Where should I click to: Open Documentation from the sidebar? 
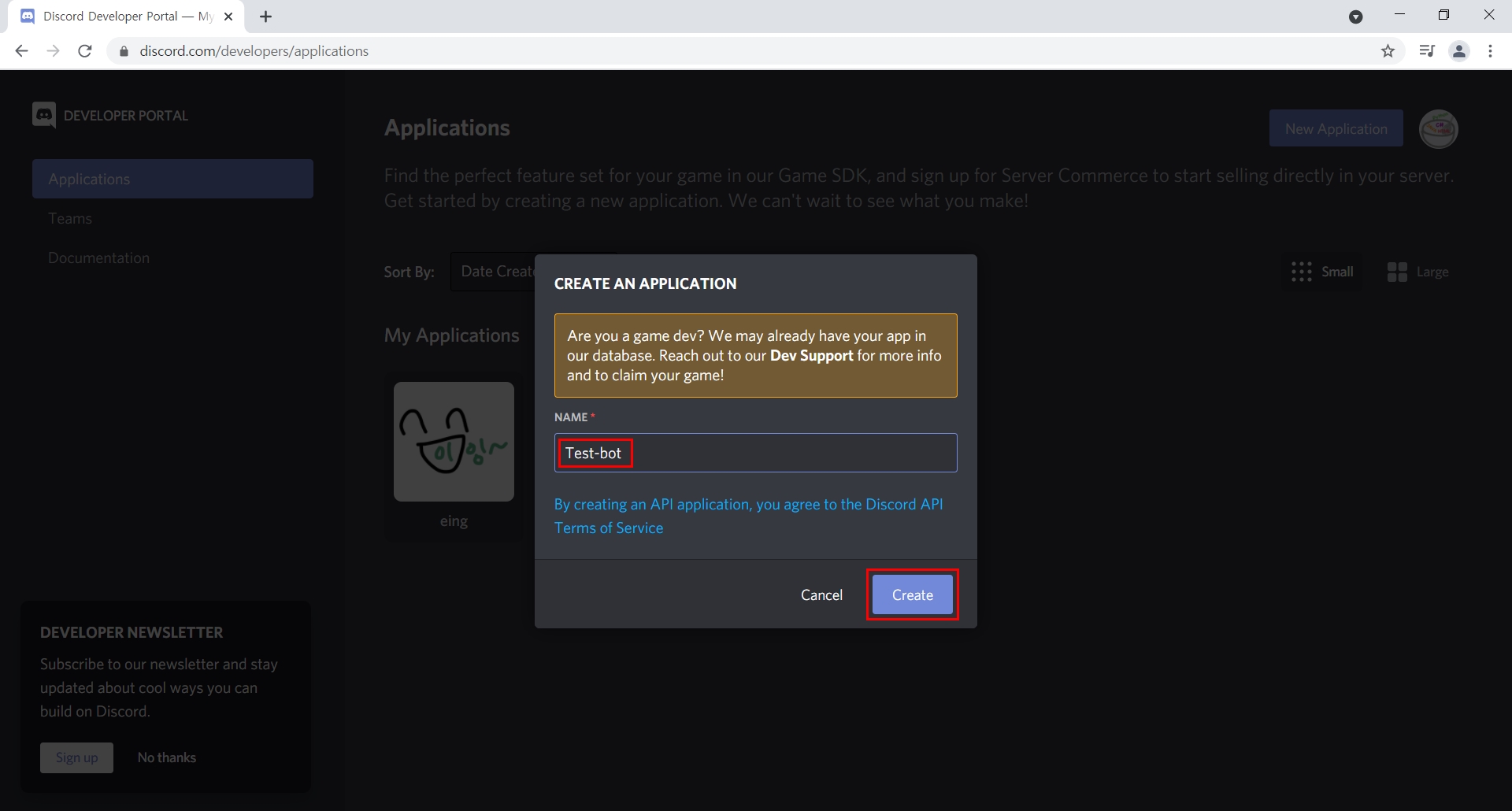click(98, 257)
